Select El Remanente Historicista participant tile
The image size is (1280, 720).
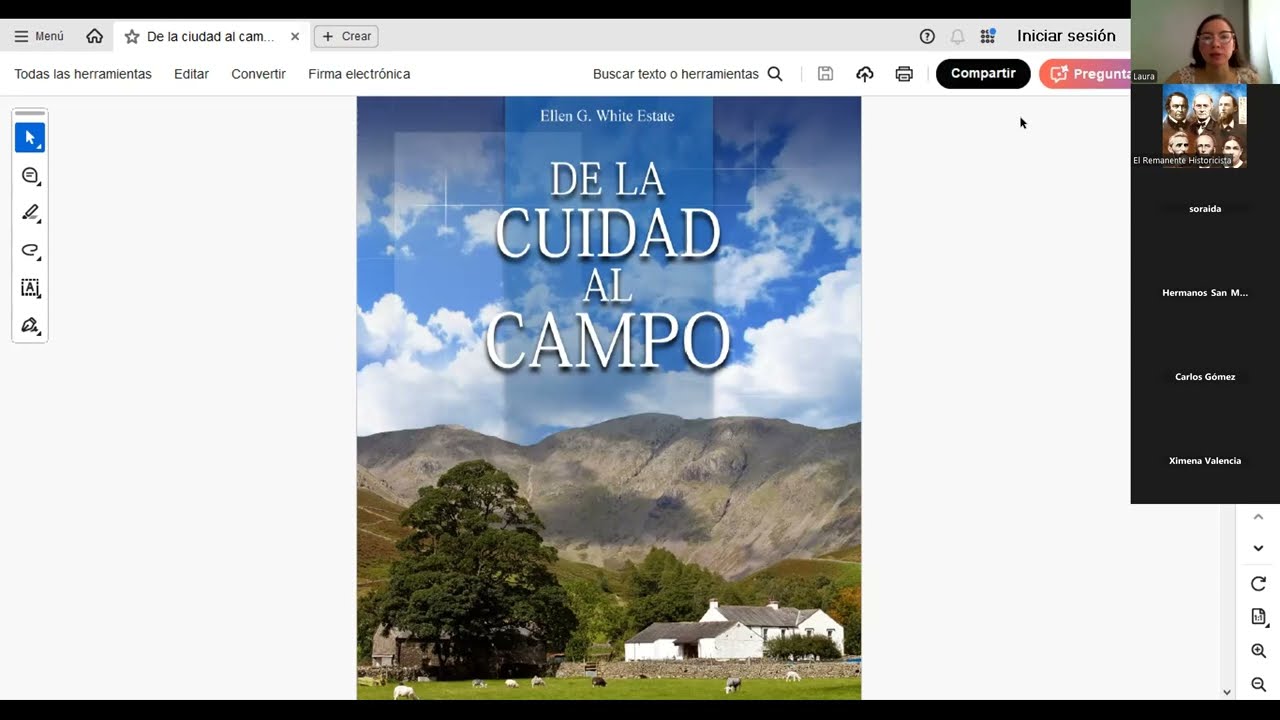(1205, 126)
